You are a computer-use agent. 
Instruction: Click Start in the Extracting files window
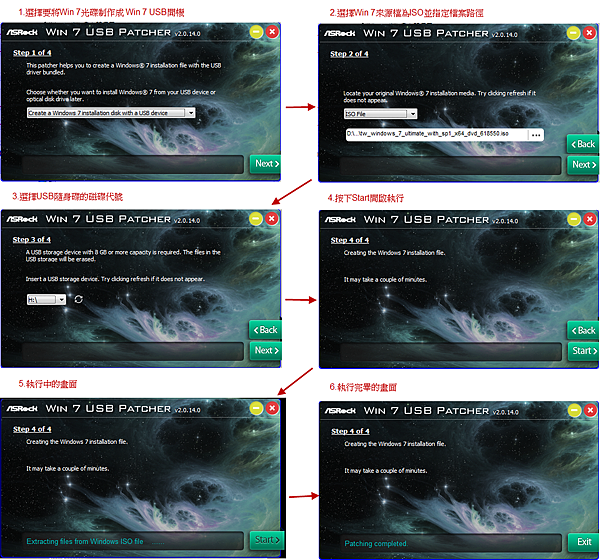point(267,540)
